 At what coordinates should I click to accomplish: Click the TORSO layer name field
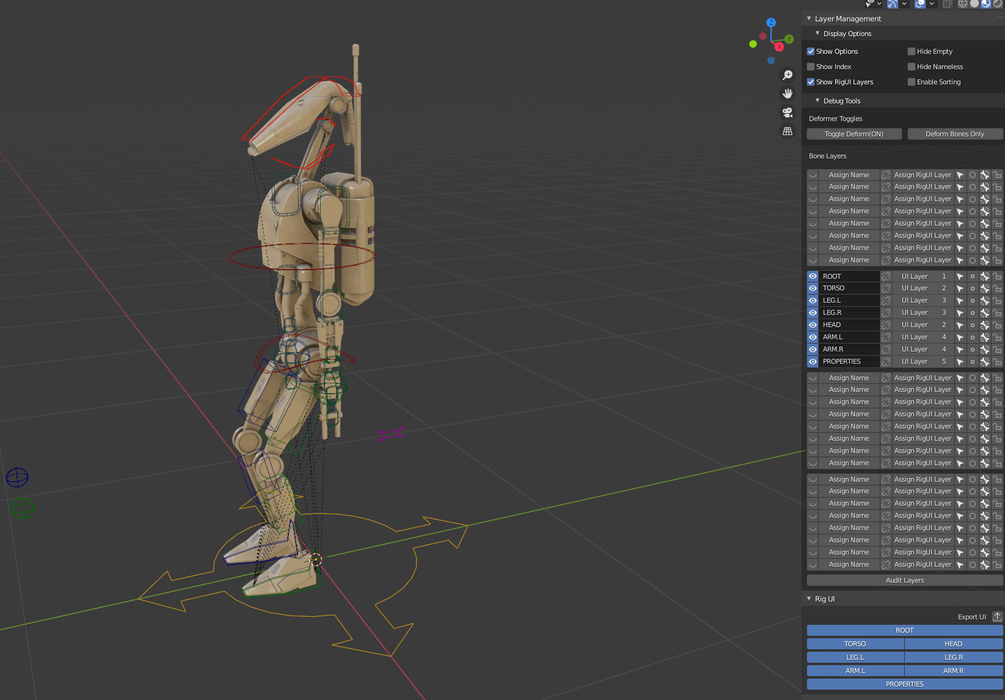point(849,288)
